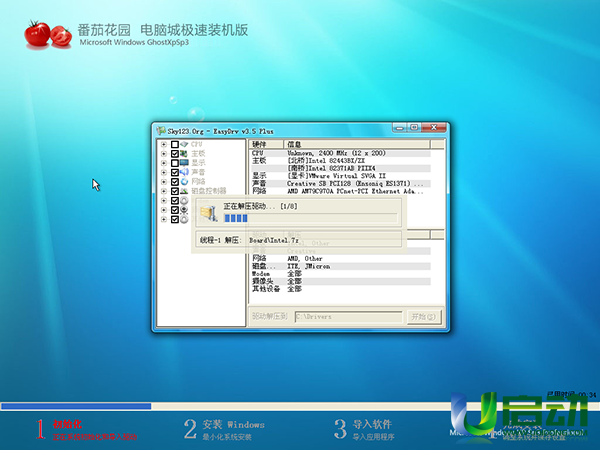Viewport: 600px width, 450px height.
Task: Select step 1 初始化 label
Action: (x=67, y=424)
